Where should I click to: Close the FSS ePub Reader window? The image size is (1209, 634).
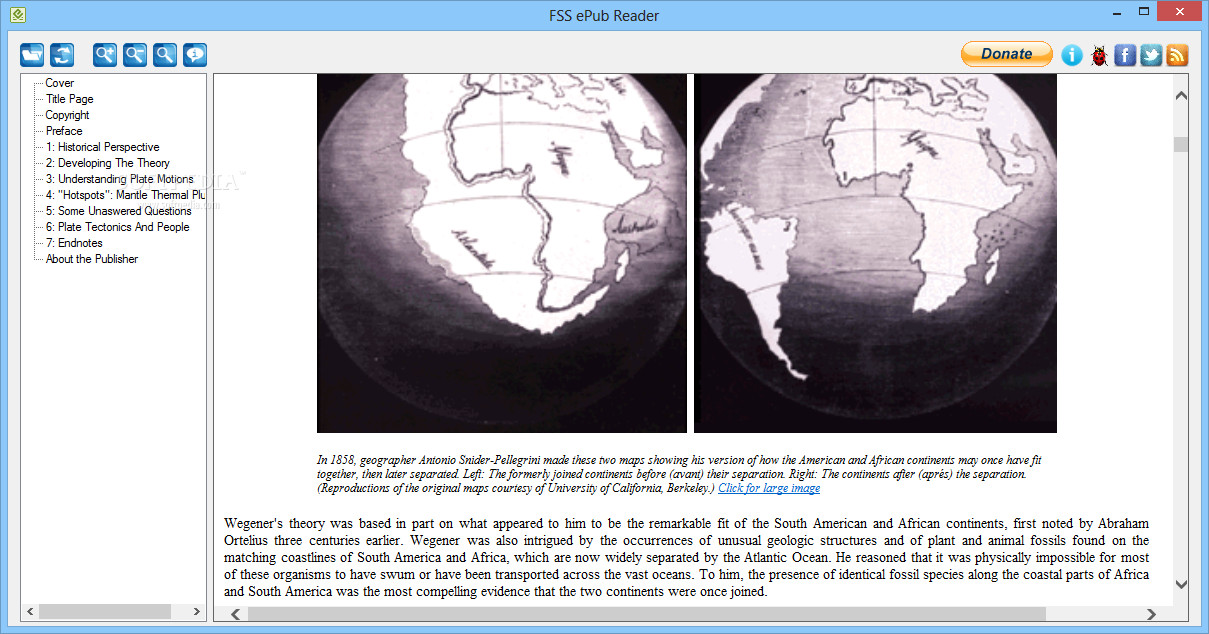1180,12
